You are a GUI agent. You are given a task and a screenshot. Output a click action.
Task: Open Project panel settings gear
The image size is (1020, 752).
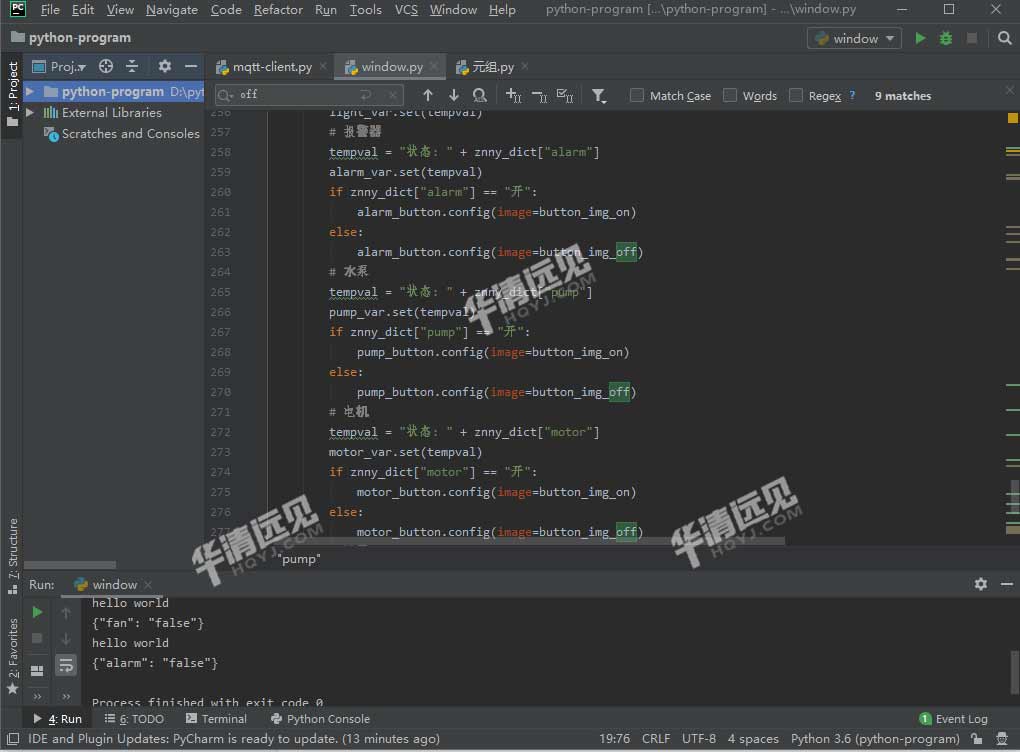pyautogui.click(x=165, y=66)
